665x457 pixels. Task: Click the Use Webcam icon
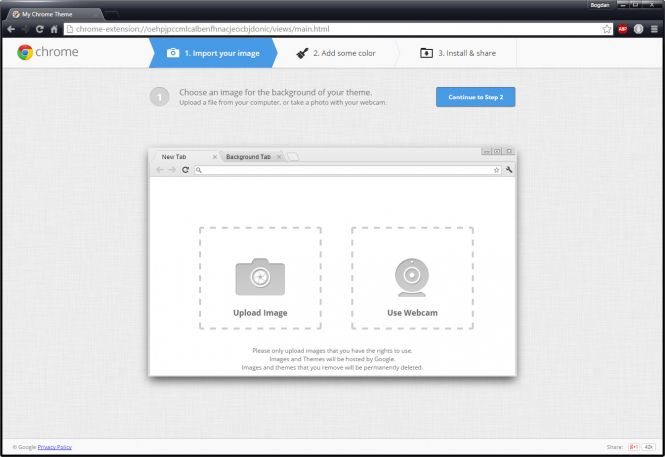click(412, 277)
